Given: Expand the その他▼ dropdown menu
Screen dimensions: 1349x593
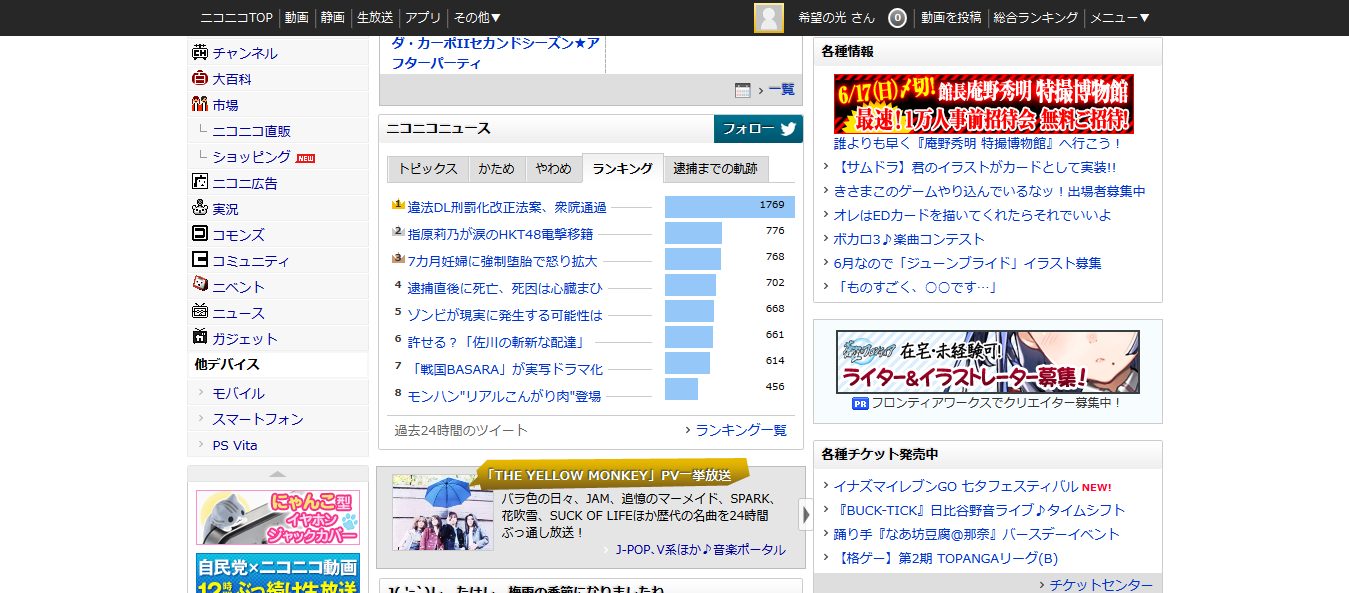Looking at the screenshot, I should [477, 18].
